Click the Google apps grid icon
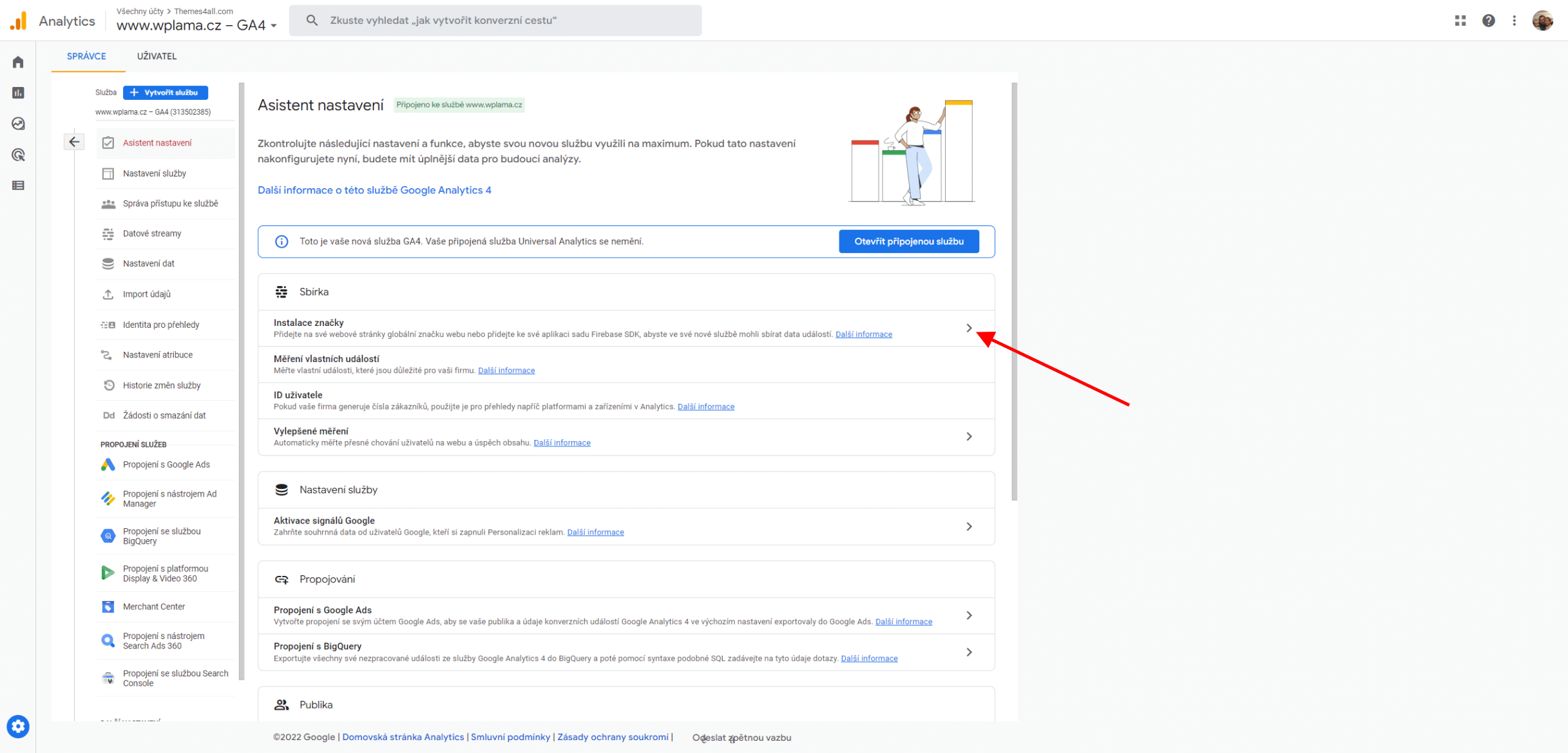 (1460, 21)
